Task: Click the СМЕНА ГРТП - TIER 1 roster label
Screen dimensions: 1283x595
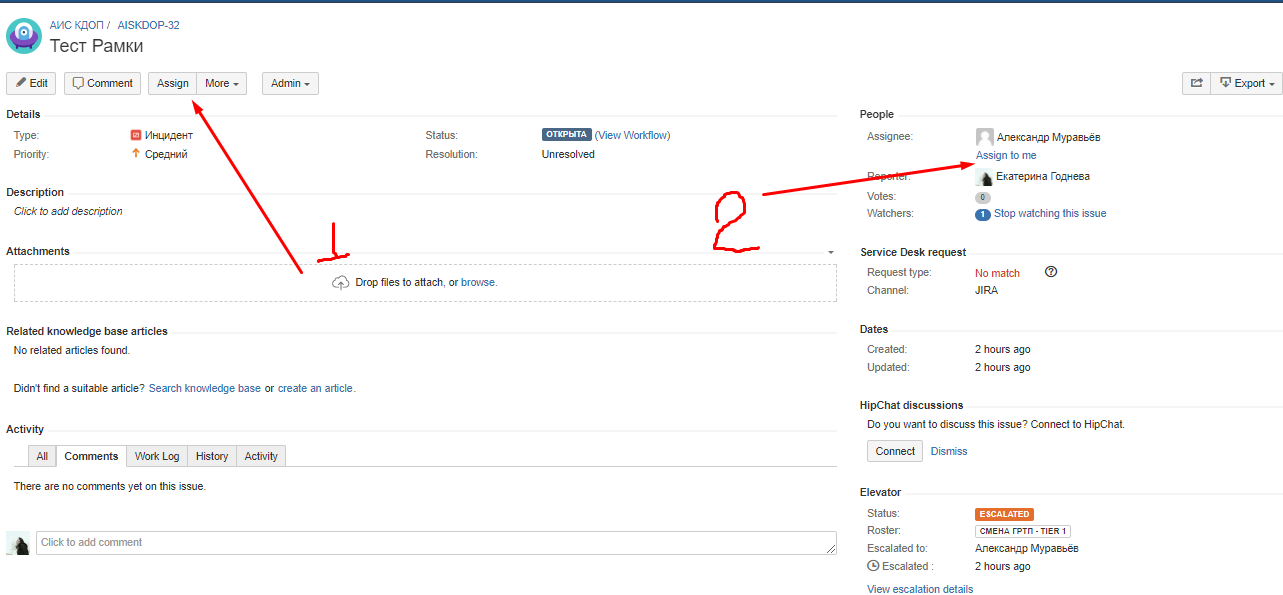Action: point(1023,532)
